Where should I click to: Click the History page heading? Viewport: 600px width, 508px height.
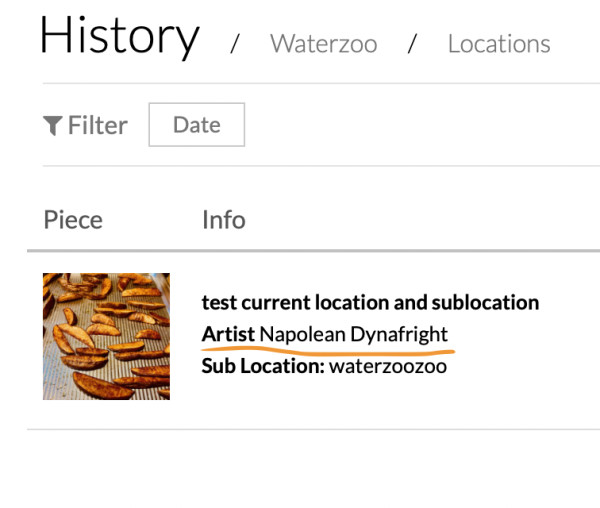point(119,38)
